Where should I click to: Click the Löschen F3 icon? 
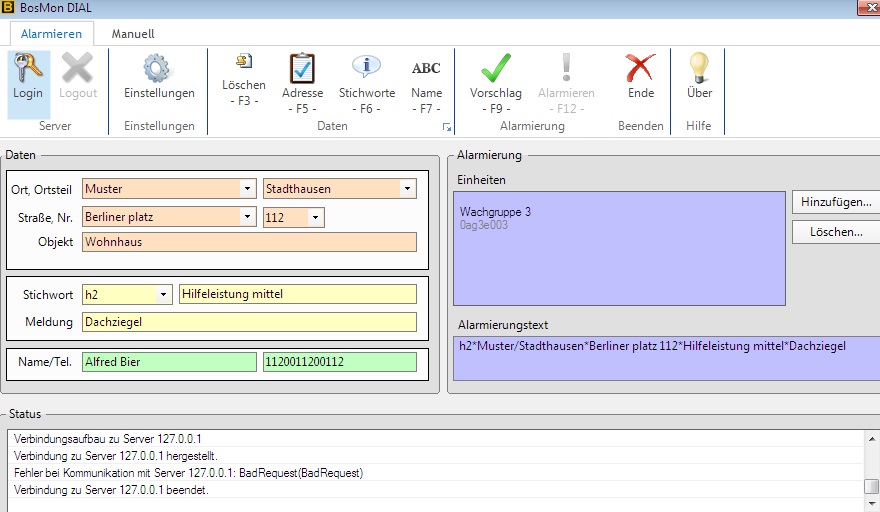243,64
